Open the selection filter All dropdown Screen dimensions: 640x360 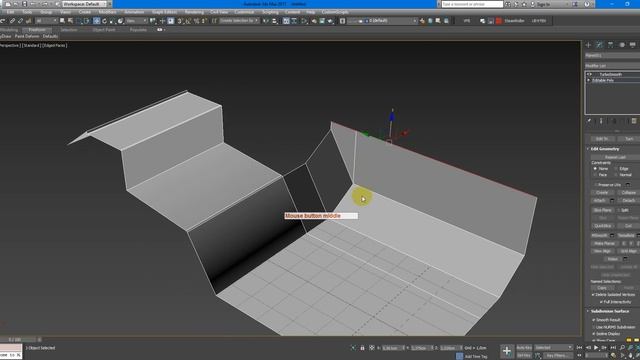click(46, 21)
